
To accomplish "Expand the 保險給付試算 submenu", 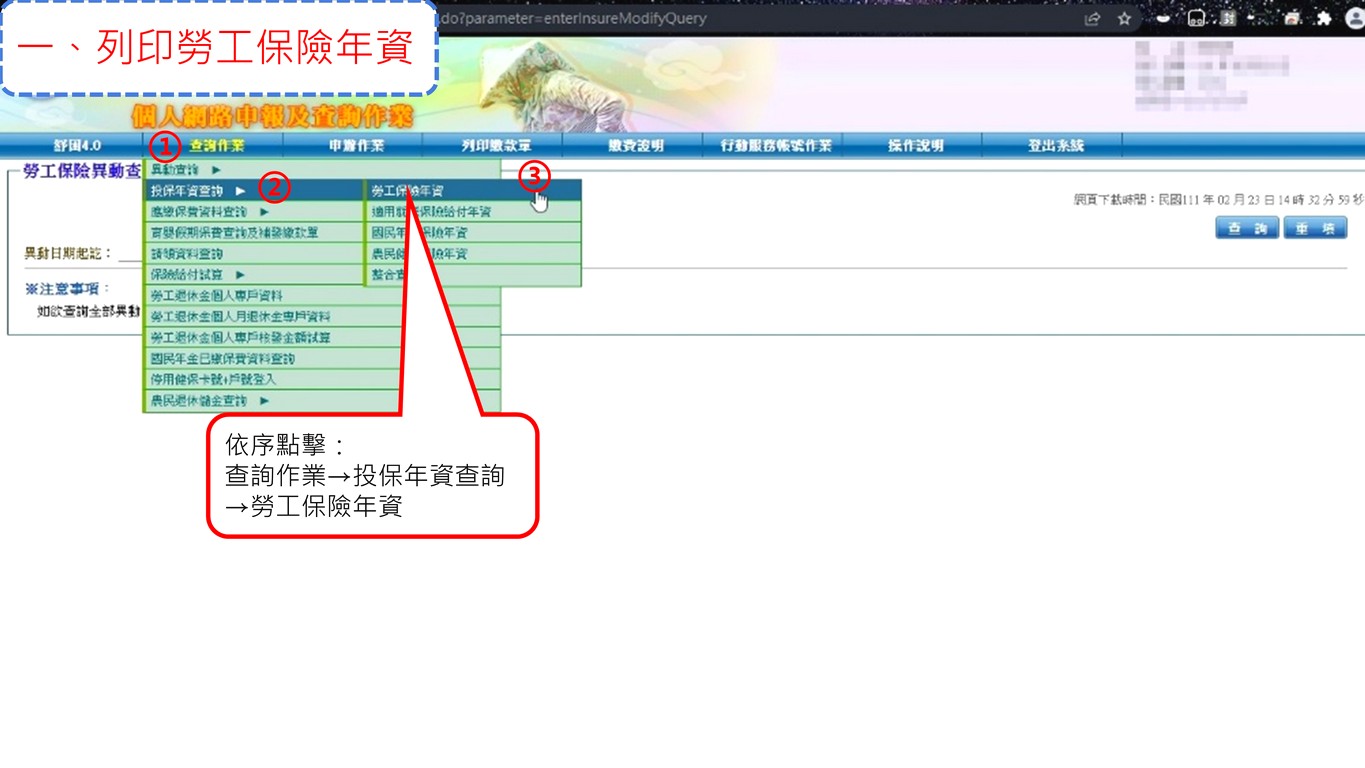I will 254,274.
